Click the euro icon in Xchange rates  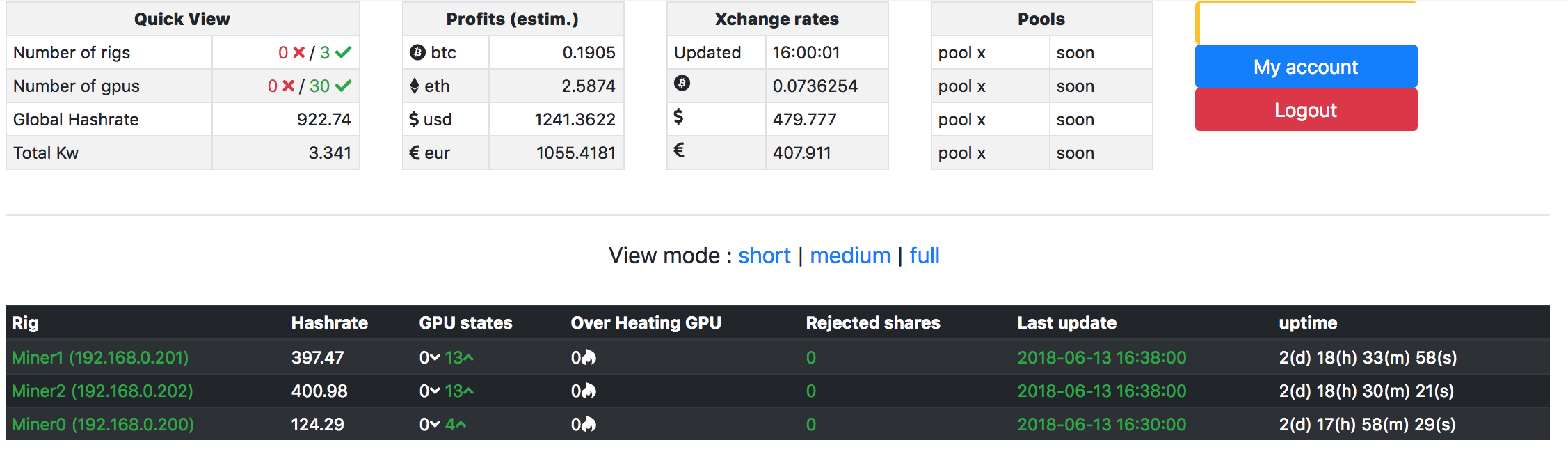pos(679,150)
